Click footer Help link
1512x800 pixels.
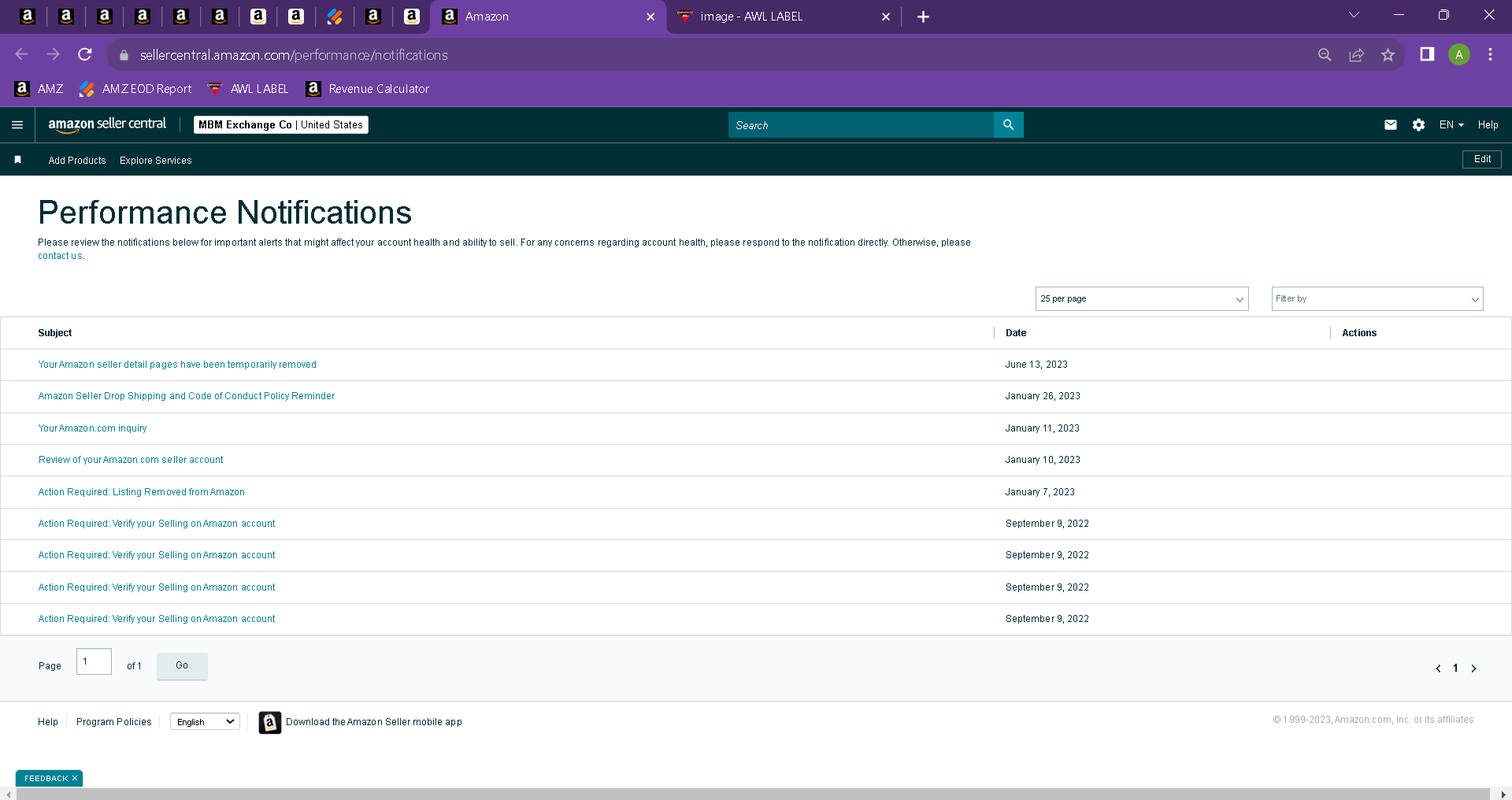pos(48,722)
